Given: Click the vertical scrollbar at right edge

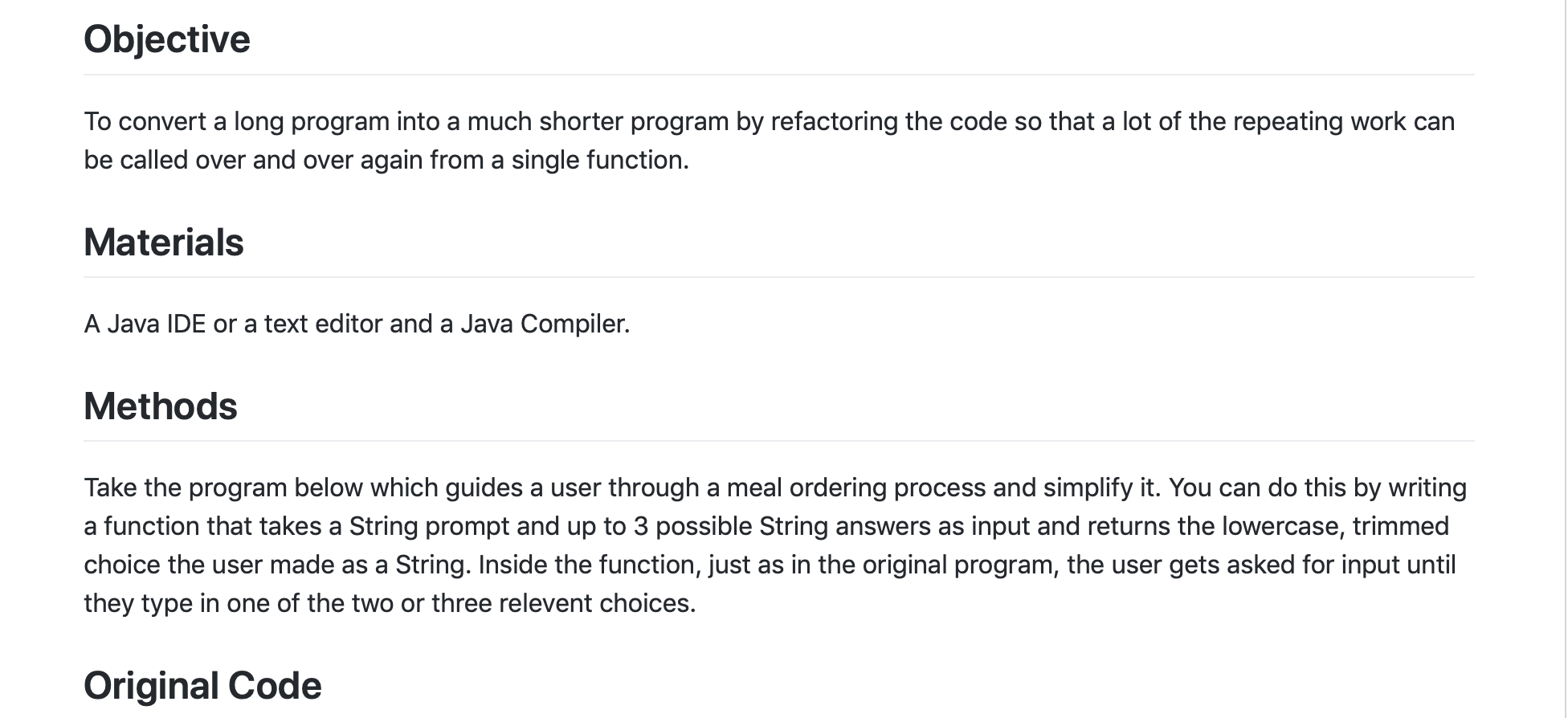Looking at the screenshot, I should coord(1562,359).
